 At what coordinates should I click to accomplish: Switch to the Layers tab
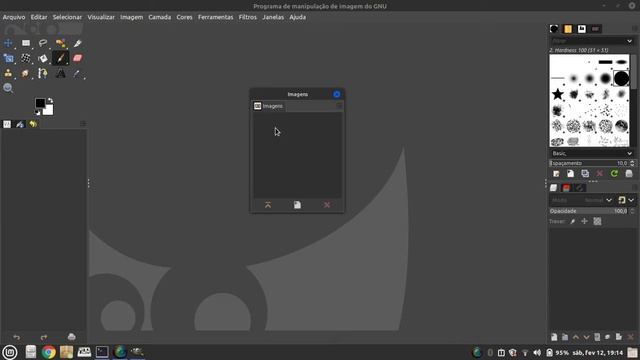click(x=553, y=188)
